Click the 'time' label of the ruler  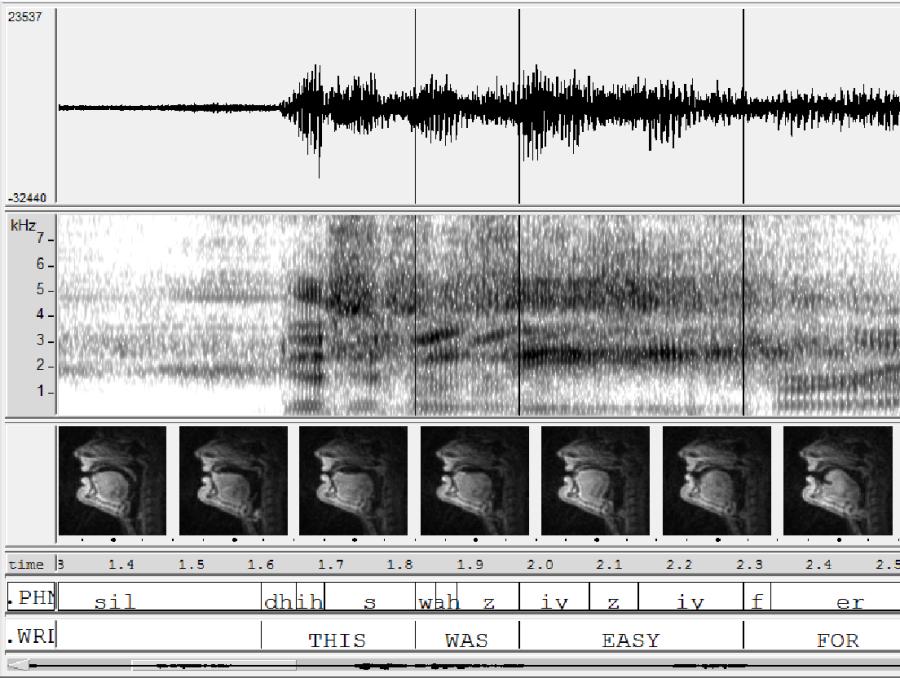coord(26,565)
